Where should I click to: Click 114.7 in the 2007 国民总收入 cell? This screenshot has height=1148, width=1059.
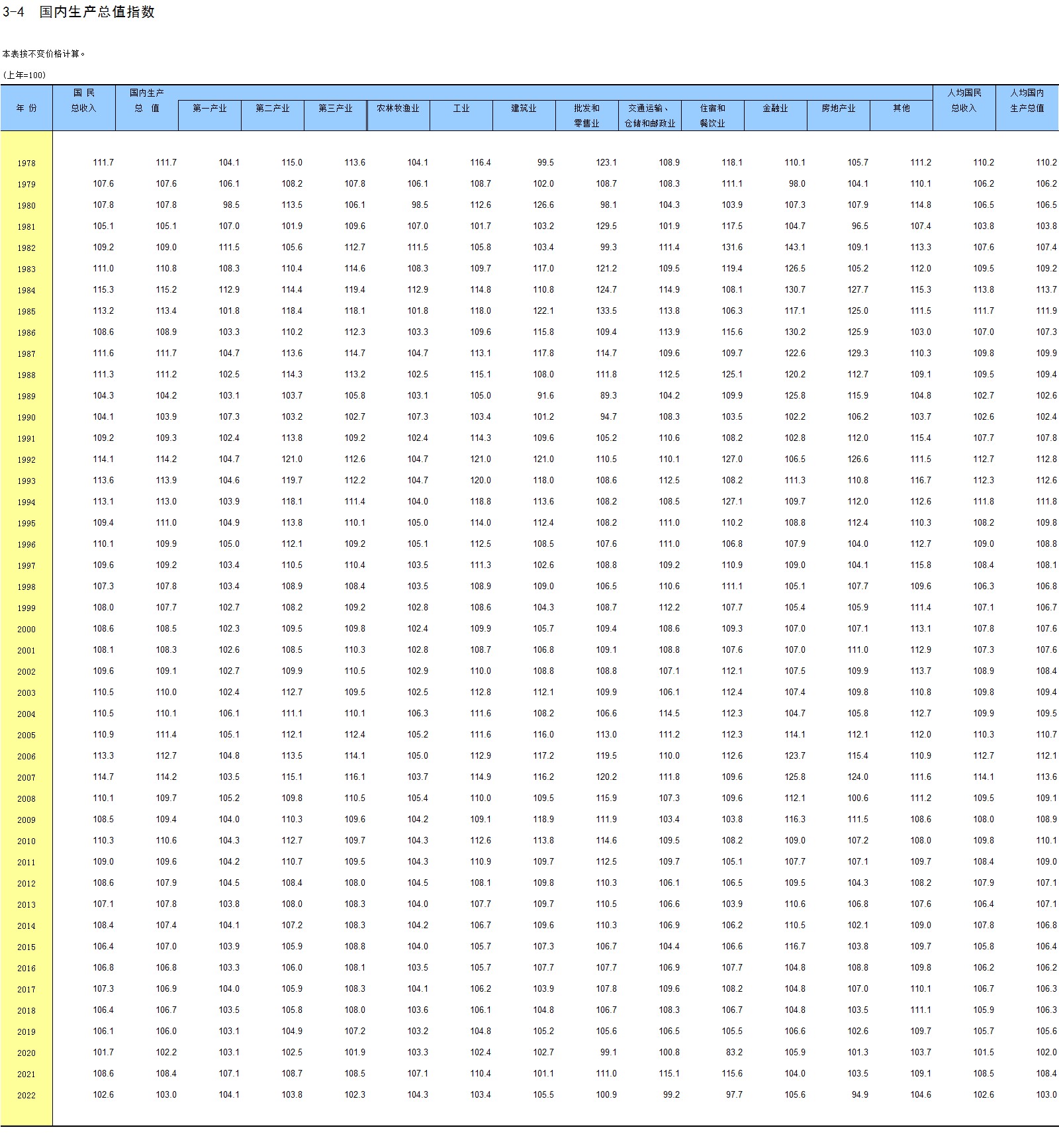point(103,777)
